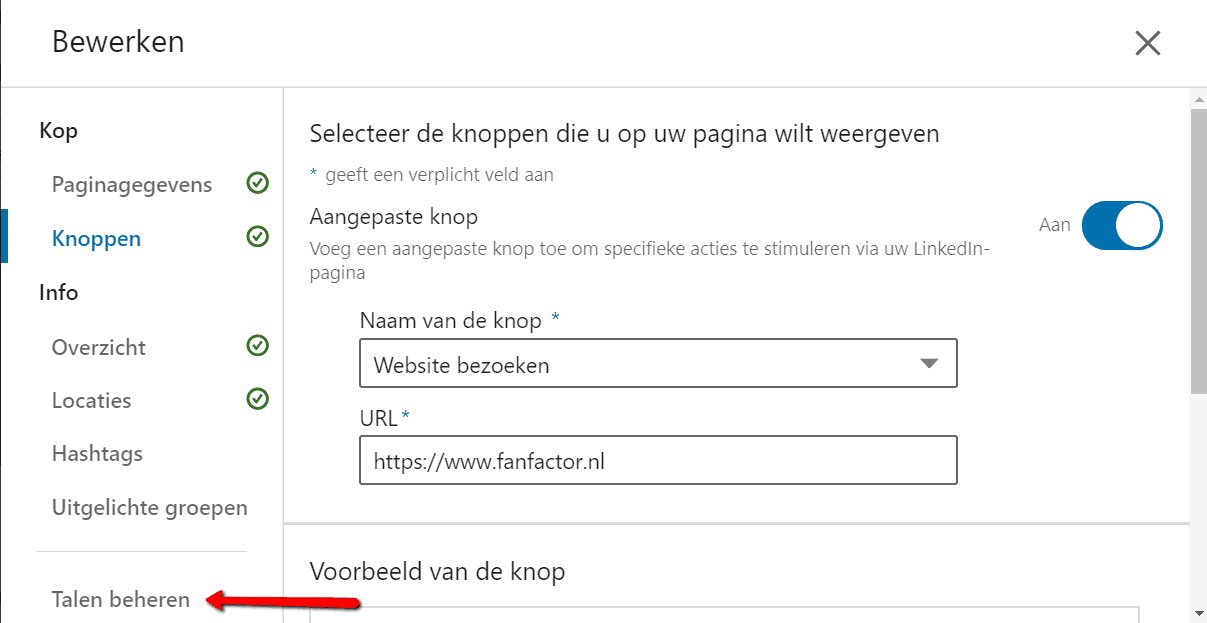Image resolution: width=1207 pixels, height=623 pixels.
Task: Open the Hashtags section
Action: pyautogui.click(x=97, y=453)
